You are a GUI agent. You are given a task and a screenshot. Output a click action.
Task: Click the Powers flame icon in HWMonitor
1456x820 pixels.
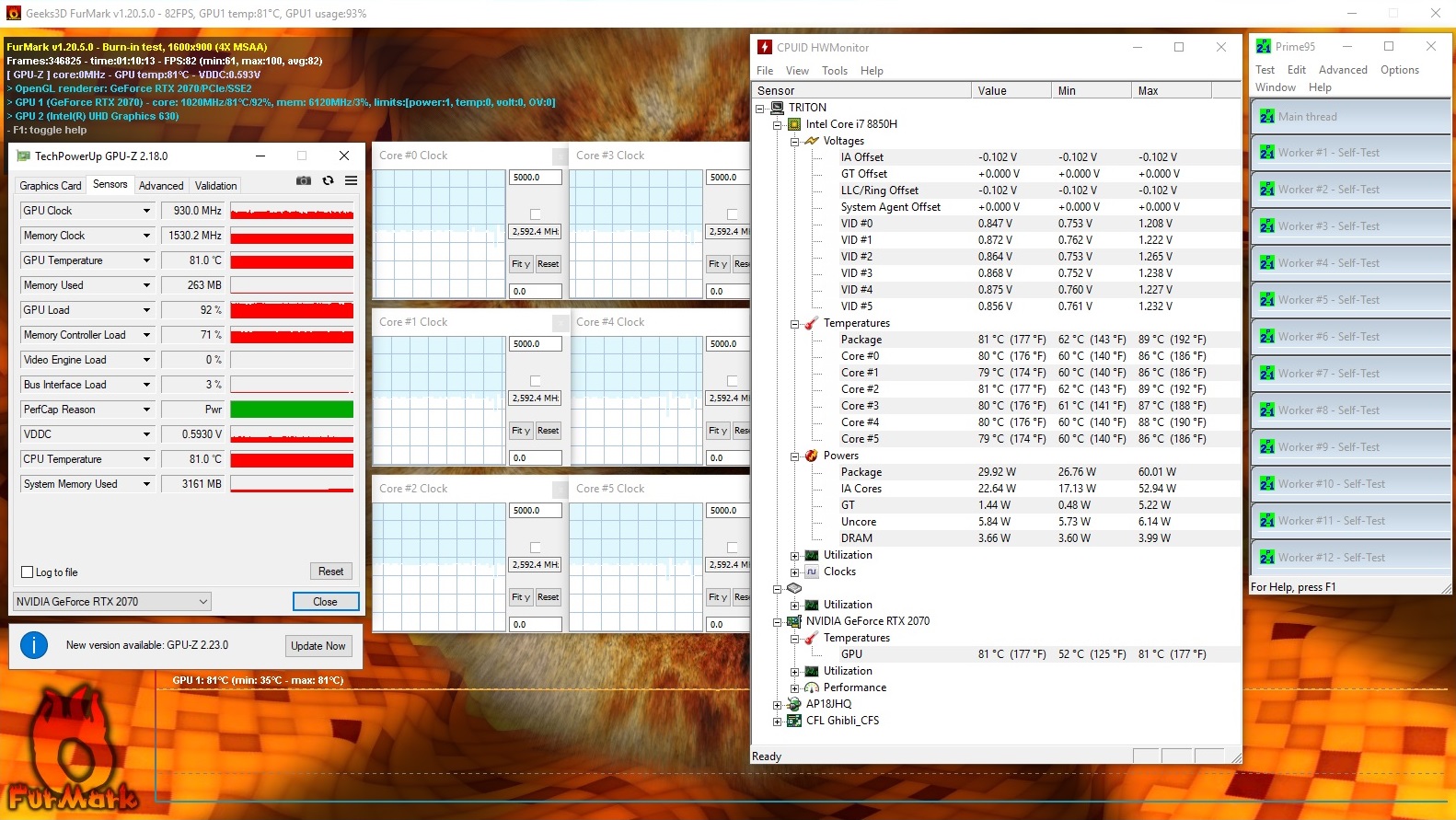point(811,456)
